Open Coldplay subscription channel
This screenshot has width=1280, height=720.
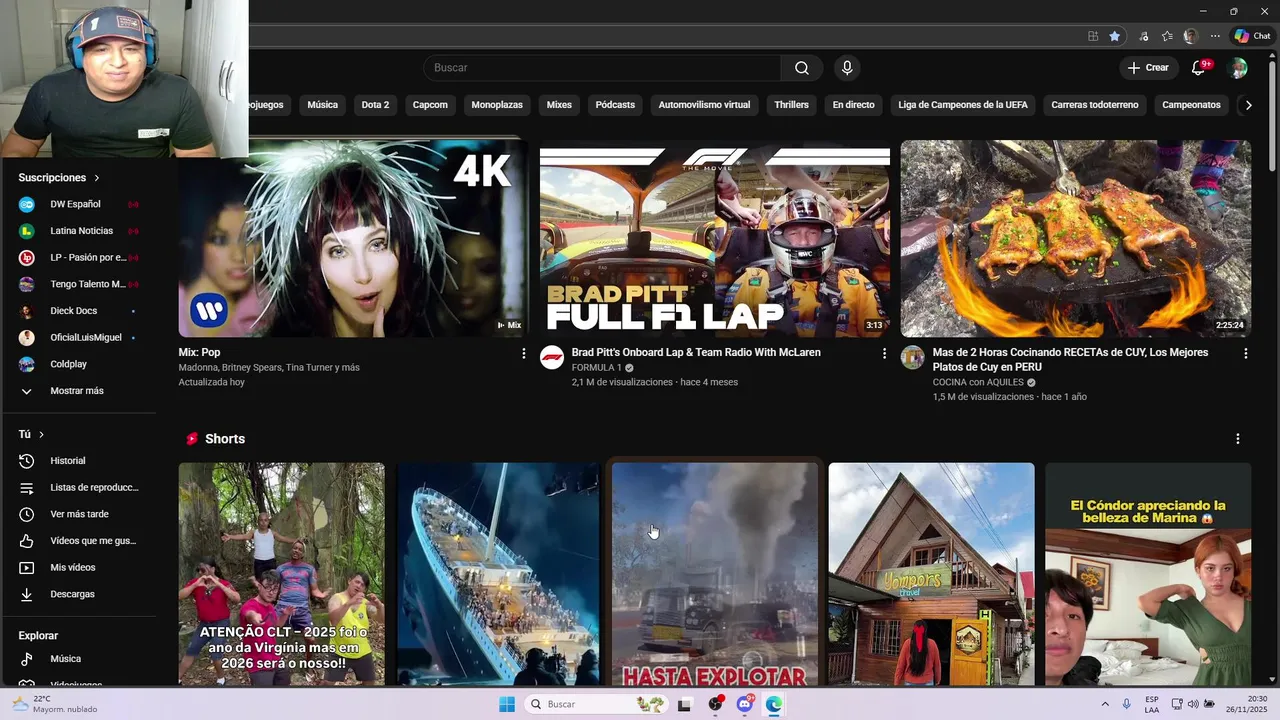pos(80,364)
